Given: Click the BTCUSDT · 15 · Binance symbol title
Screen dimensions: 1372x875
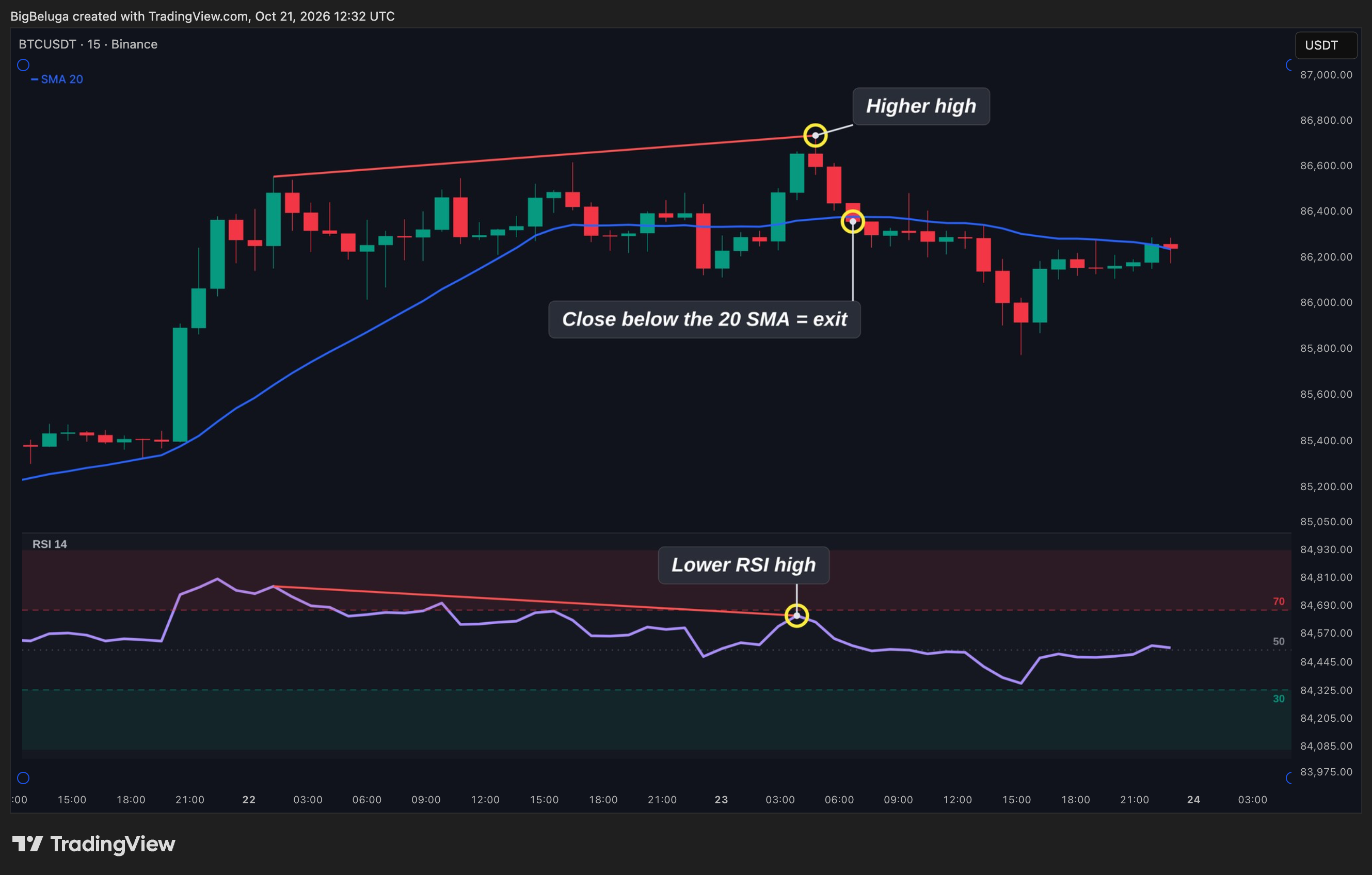Looking at the screenshot, I should click(88, 44).
